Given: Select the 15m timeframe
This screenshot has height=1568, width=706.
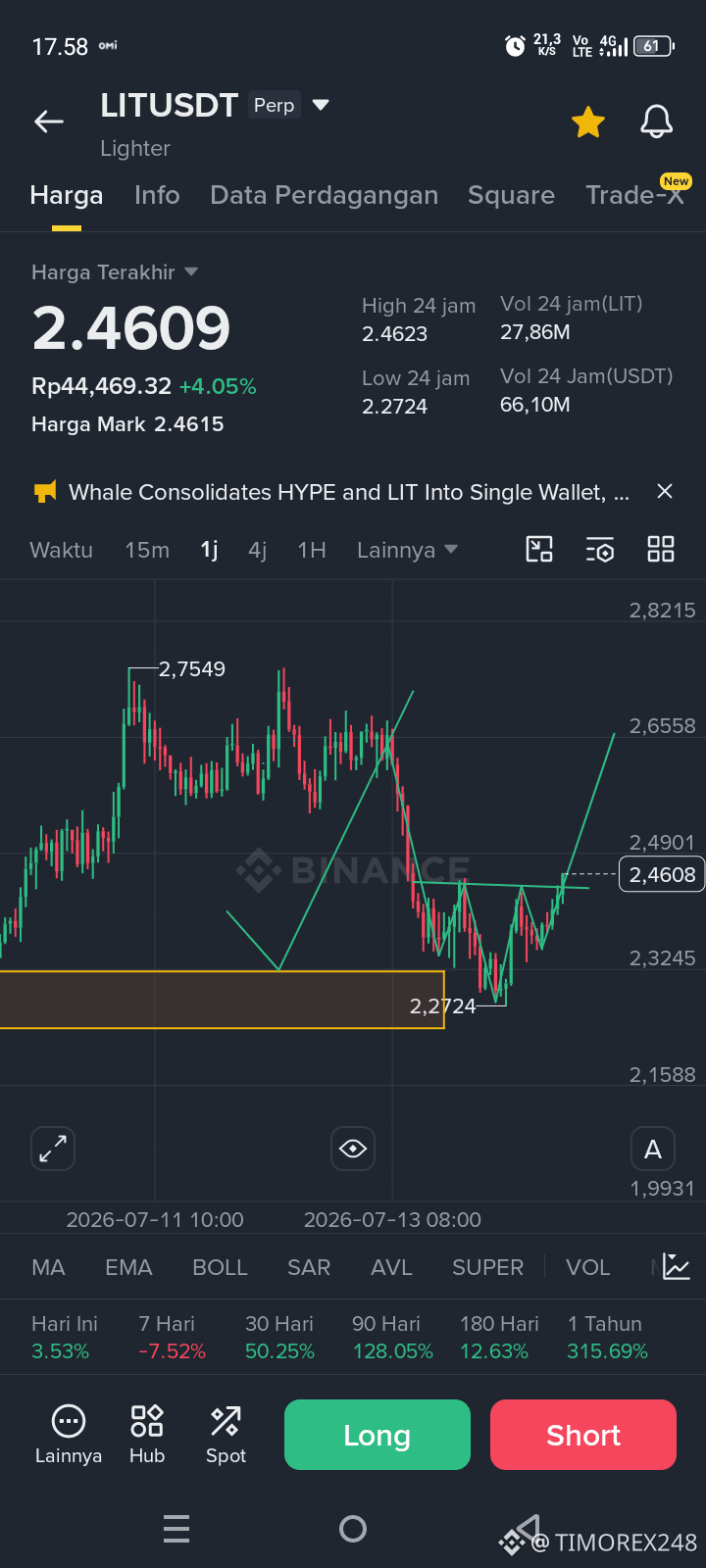Looking at the screenshot, I should pyautogui.click(x=147, y=550).
